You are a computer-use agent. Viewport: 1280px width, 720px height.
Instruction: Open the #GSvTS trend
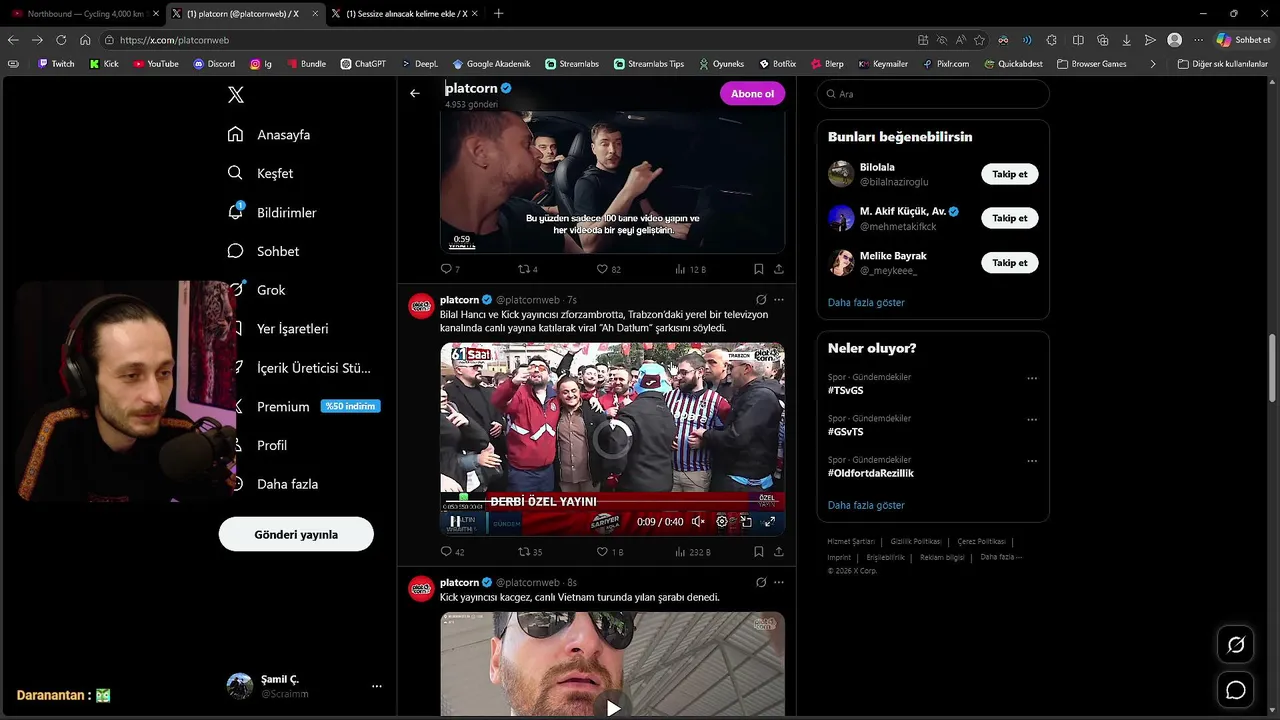click(845, 432)
